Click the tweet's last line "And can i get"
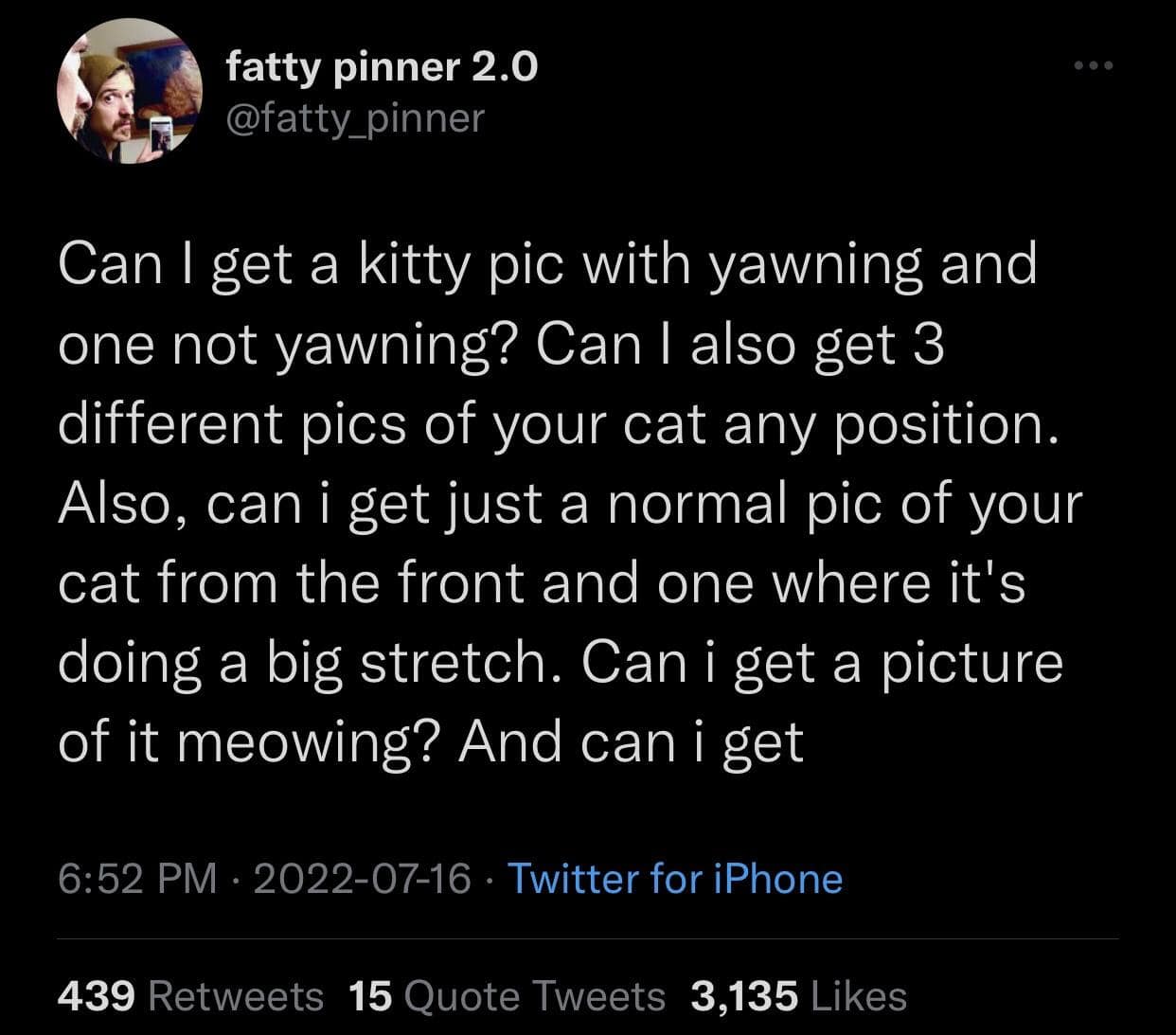Image resolution: width=1176 pixels, height=1035 pixels. click(631, 742)
